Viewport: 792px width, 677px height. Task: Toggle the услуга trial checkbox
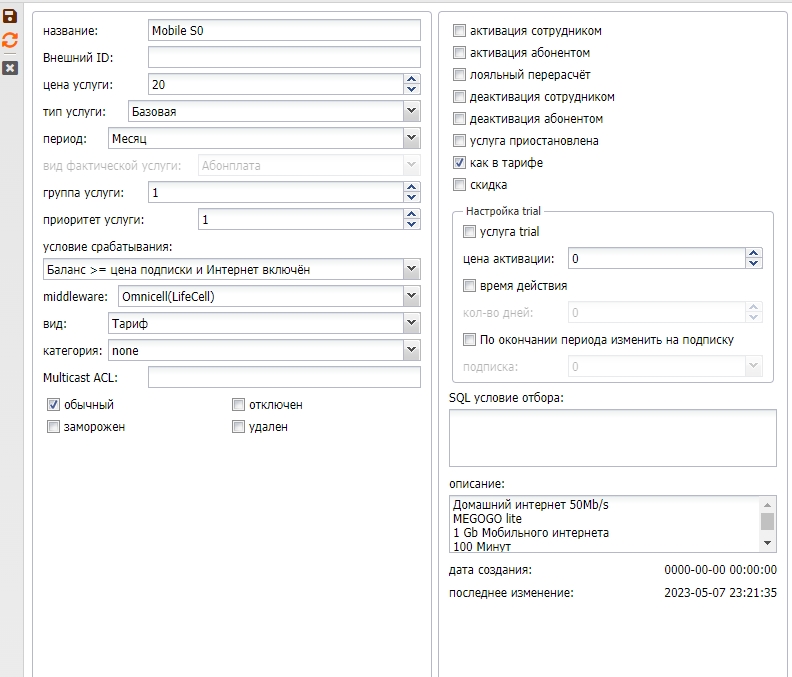pos(470,232)
